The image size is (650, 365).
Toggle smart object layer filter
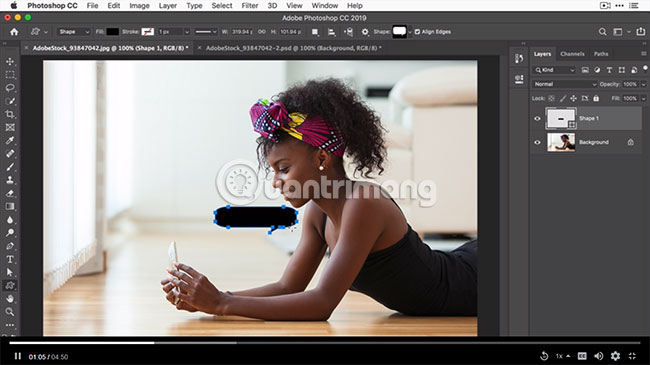[x=634, y=70]
